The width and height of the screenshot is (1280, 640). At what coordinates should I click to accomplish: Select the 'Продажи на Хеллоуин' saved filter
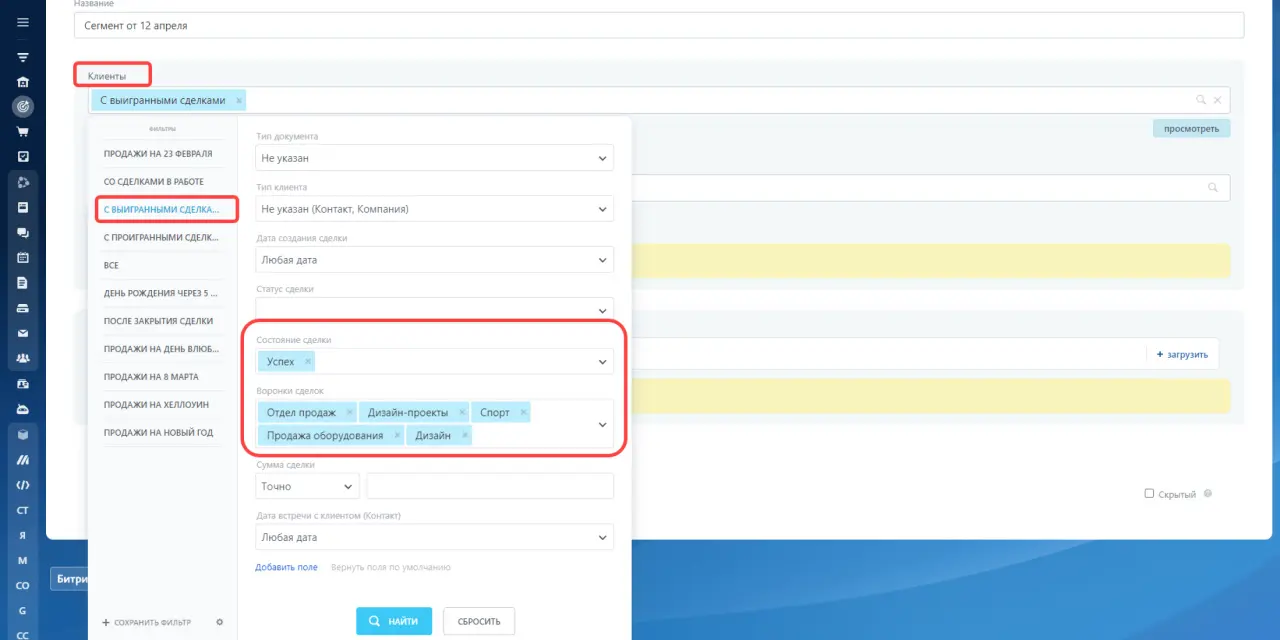pos(158,405)
